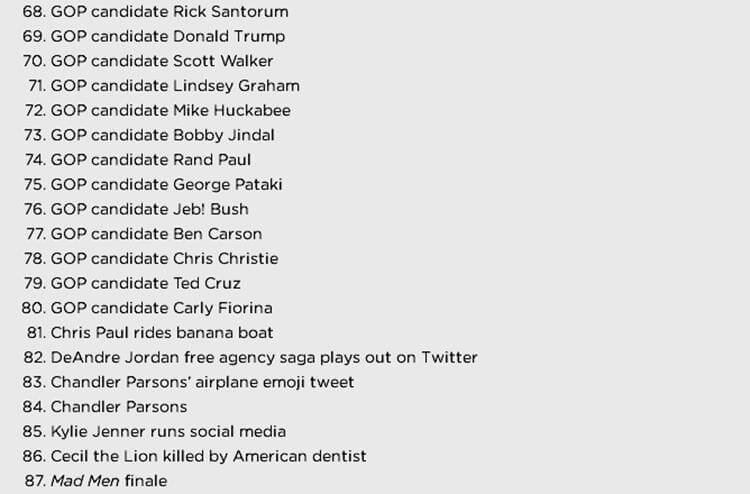The image size is (750, 494).
Task: Click the Cecil the Lion line
Action: pyautogui.click(x=195, y=456)
